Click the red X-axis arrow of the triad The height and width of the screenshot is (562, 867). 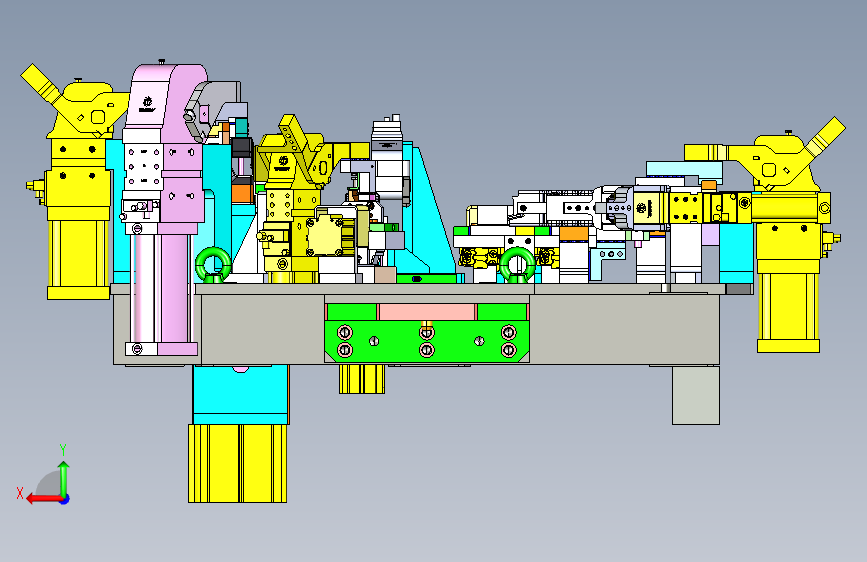[x=44, y=499]
